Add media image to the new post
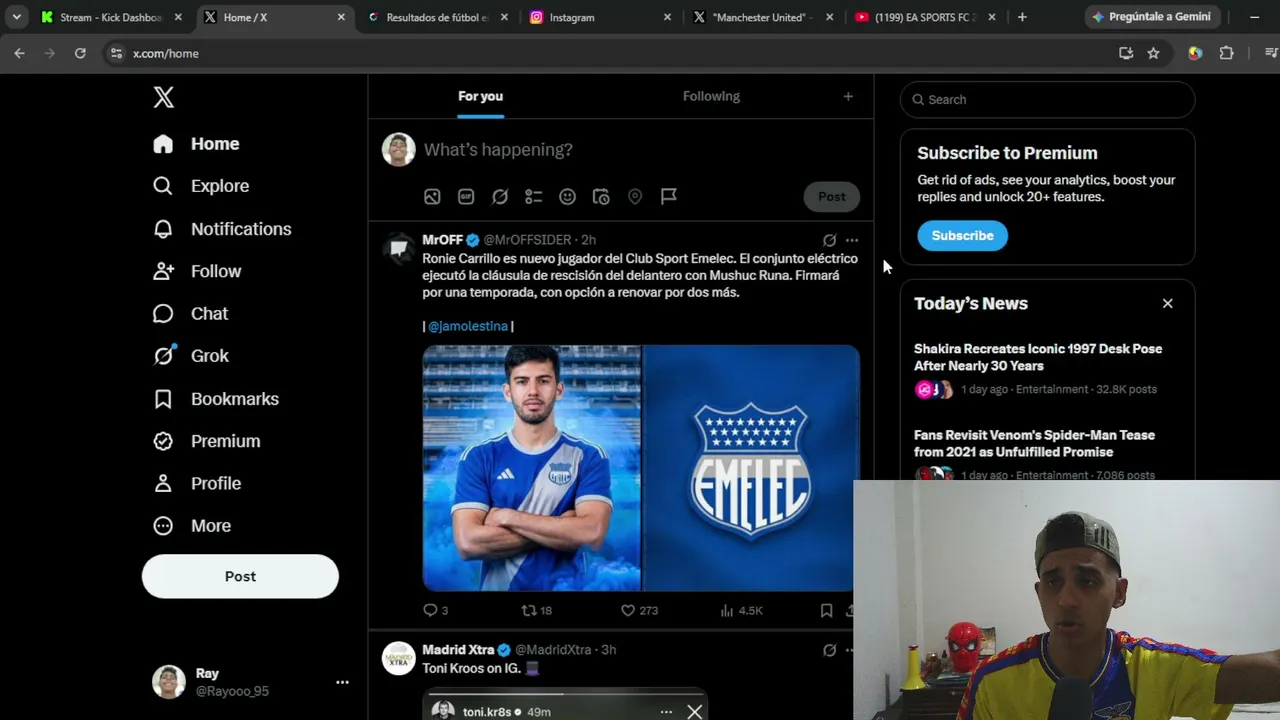Screen dimensions: 1280x720 [432, 197]
